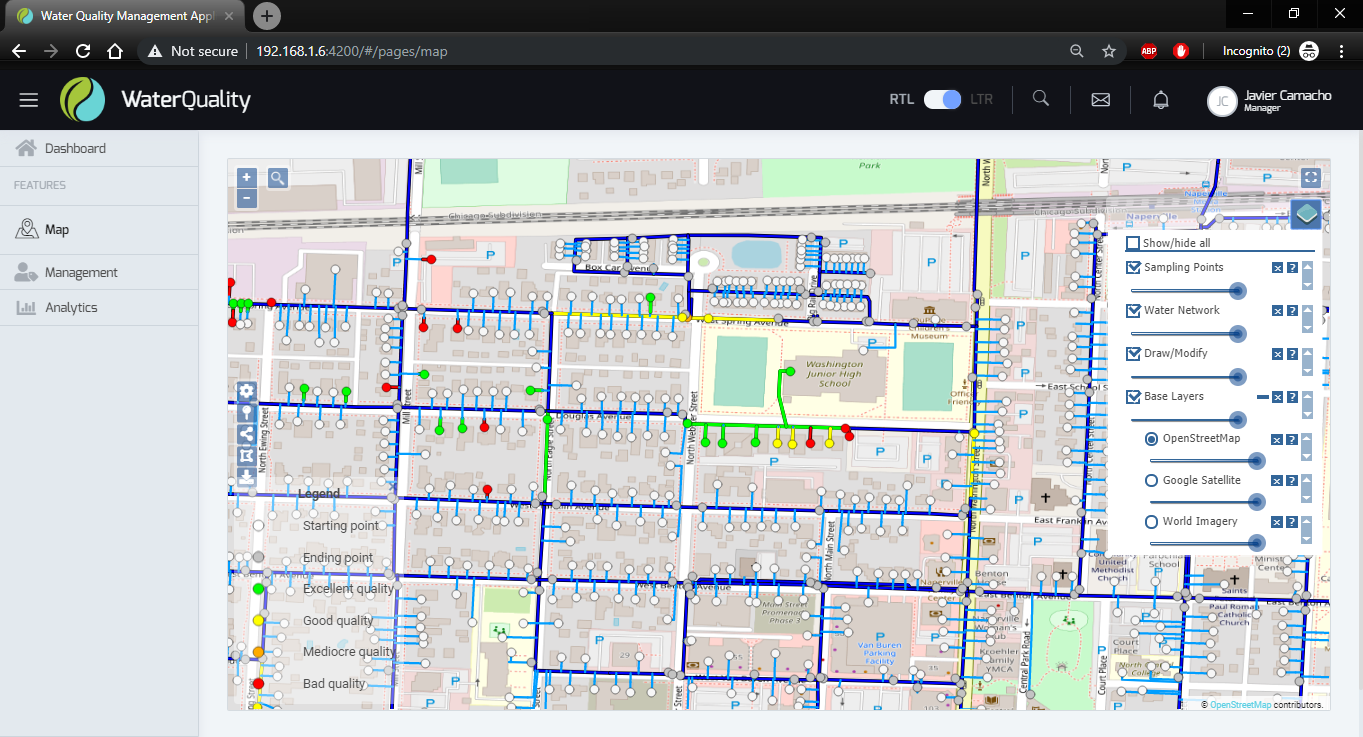Click the JC user avatar

(x=1222, y=101)
